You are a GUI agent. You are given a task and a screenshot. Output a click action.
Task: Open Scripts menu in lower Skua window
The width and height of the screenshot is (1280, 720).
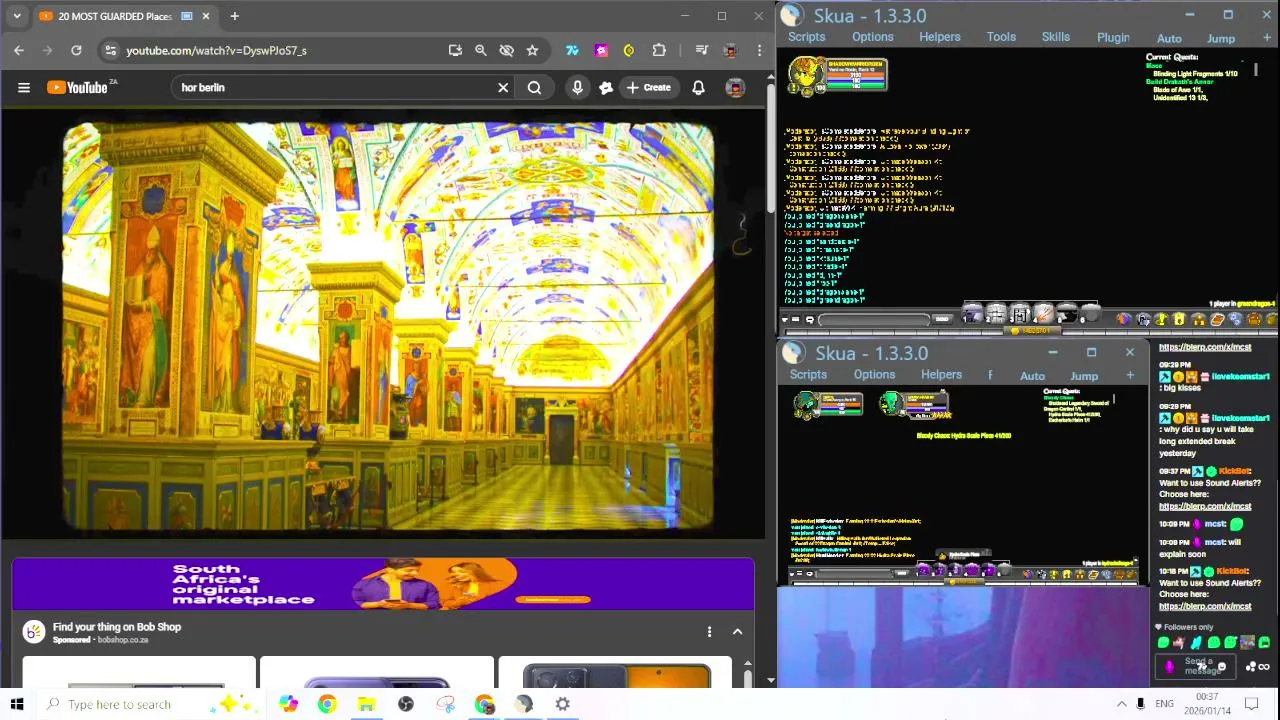click(808, 375)
